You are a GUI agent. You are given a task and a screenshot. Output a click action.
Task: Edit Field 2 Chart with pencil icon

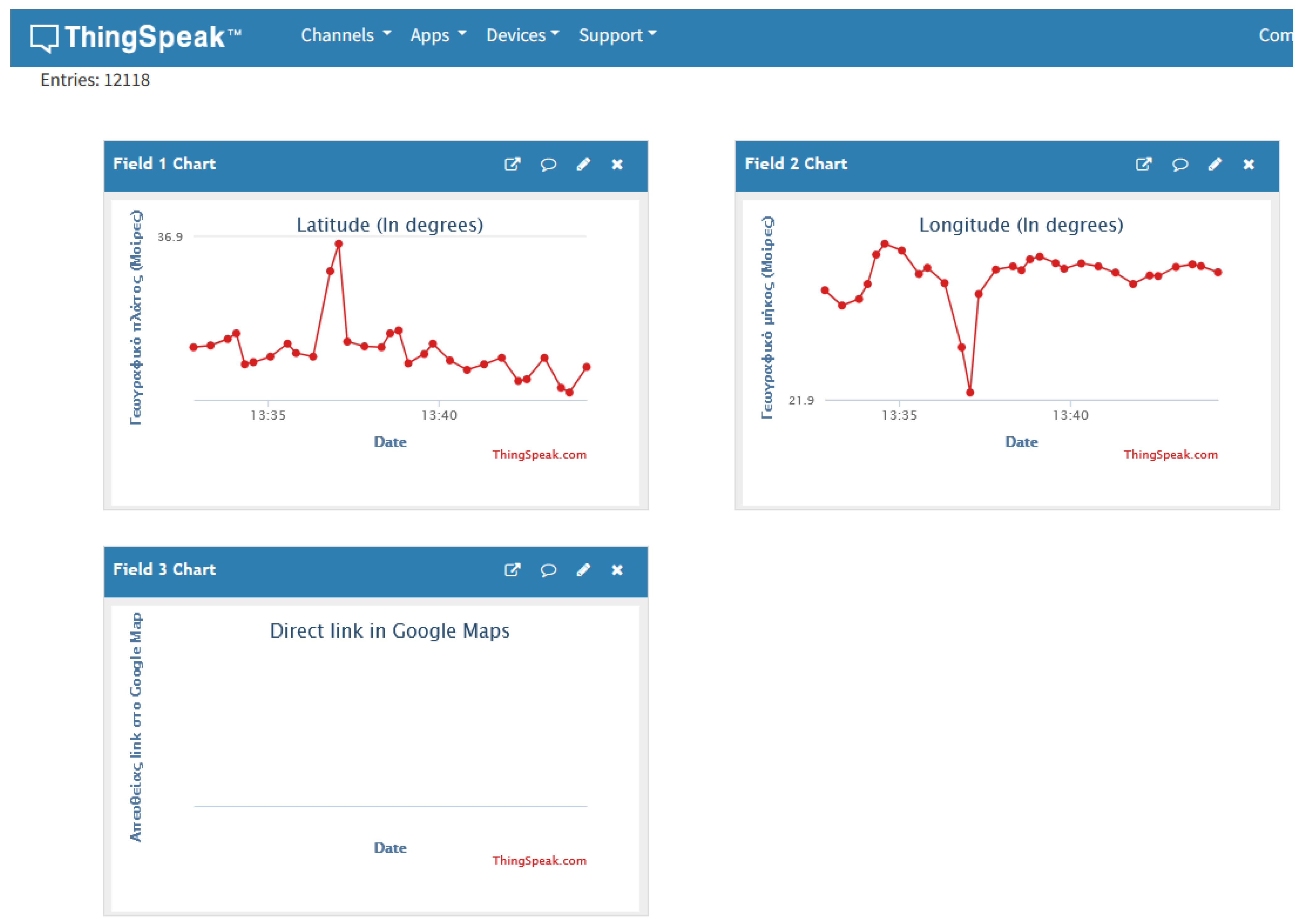(1215, 164)
